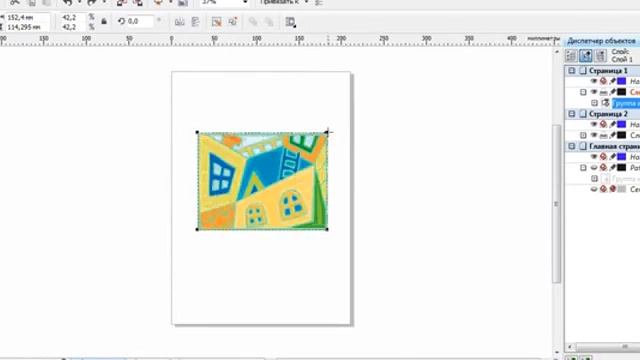Collapse the Главная страница tree node
The image size is (640, 360).
click(x=572, y=146)
